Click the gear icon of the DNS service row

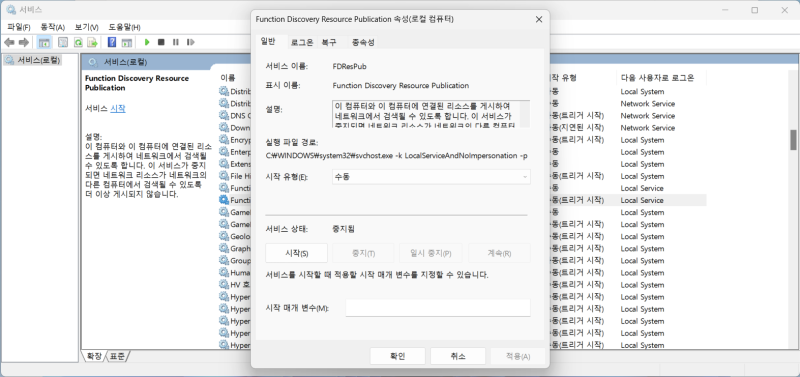point(223,115)
